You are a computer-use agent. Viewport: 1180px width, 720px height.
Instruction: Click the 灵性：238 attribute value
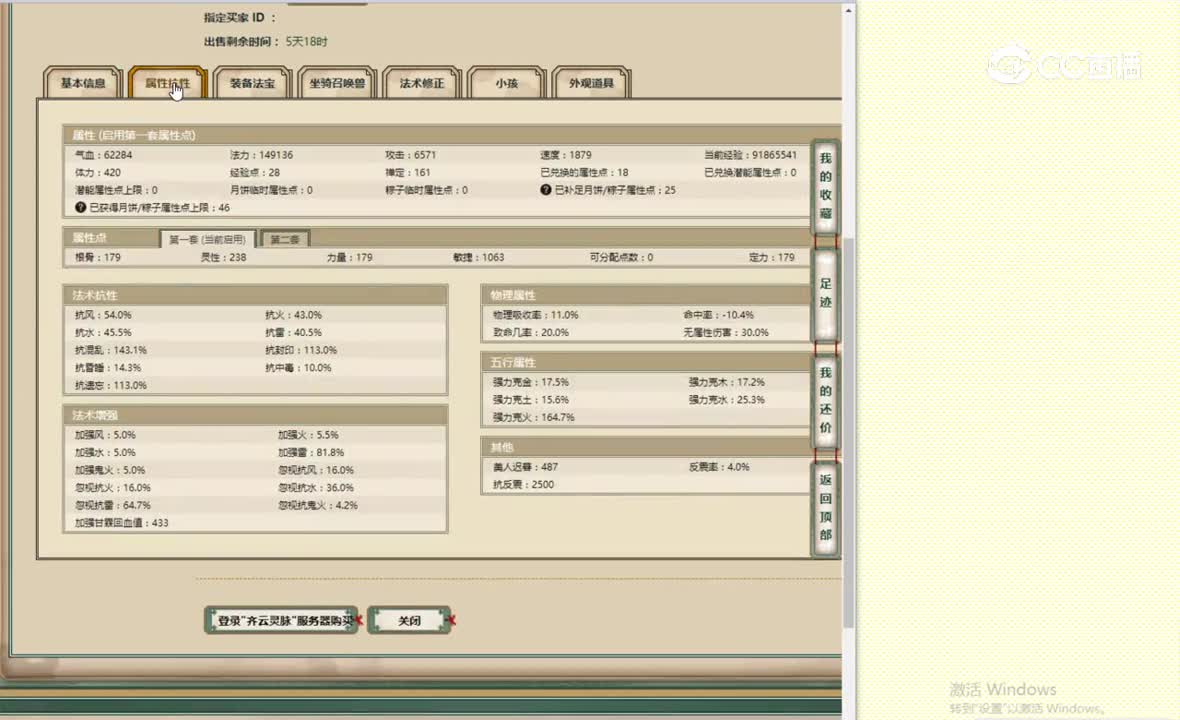tap(223, 257)
